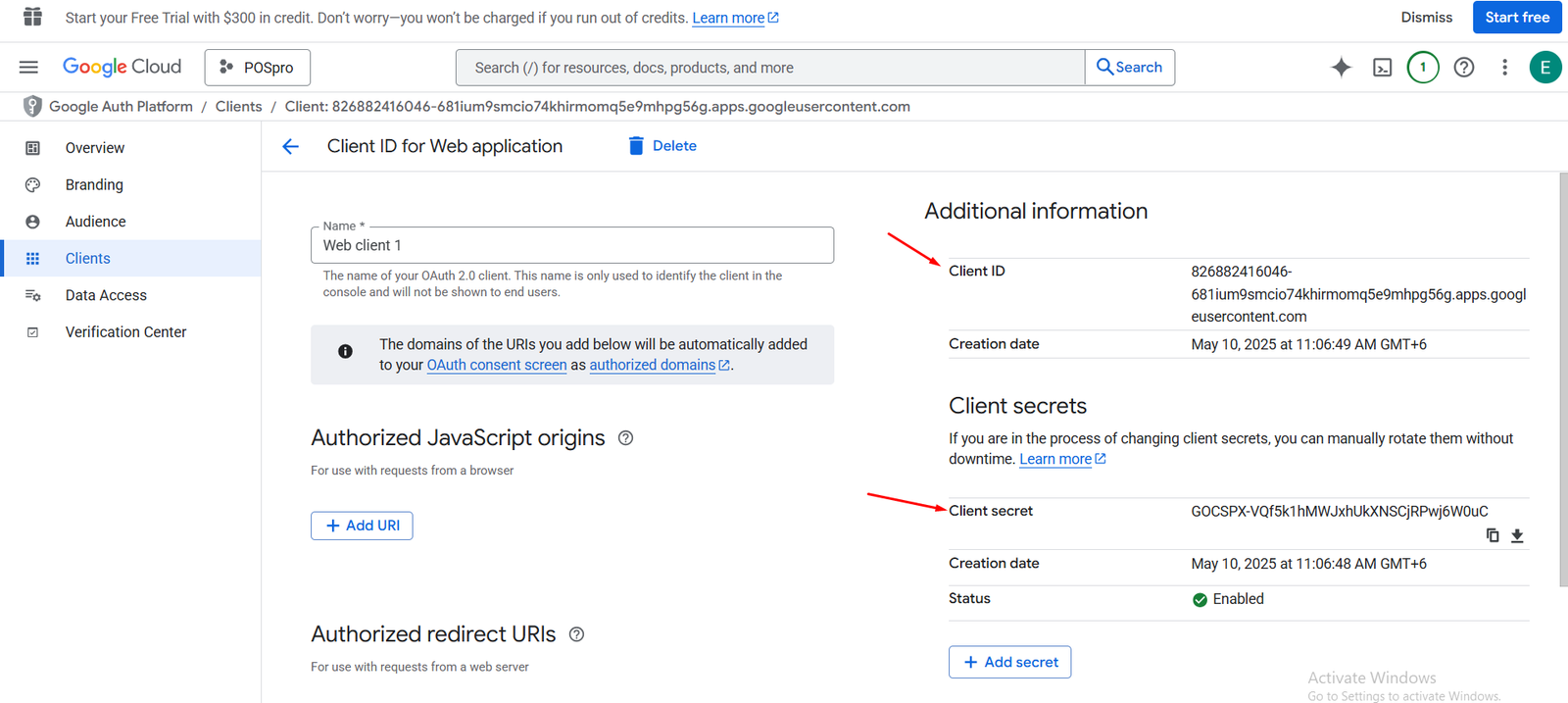The image size is (1568, 703).
Task: Open Data Access in the sidebar
Action: click(106, 295)
